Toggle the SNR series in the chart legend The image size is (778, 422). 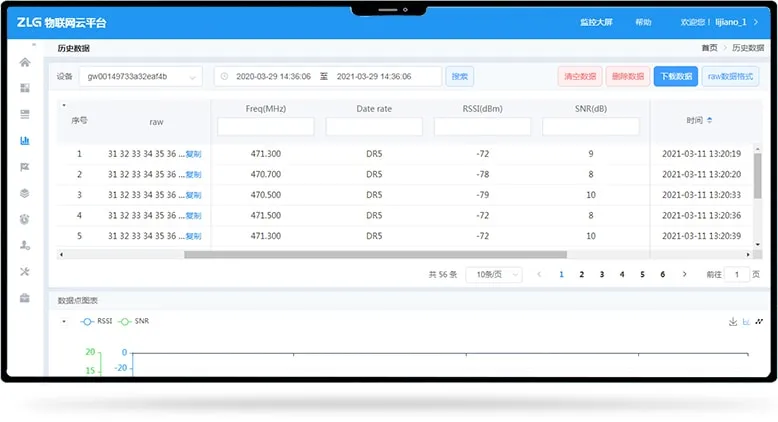(134, 321)
